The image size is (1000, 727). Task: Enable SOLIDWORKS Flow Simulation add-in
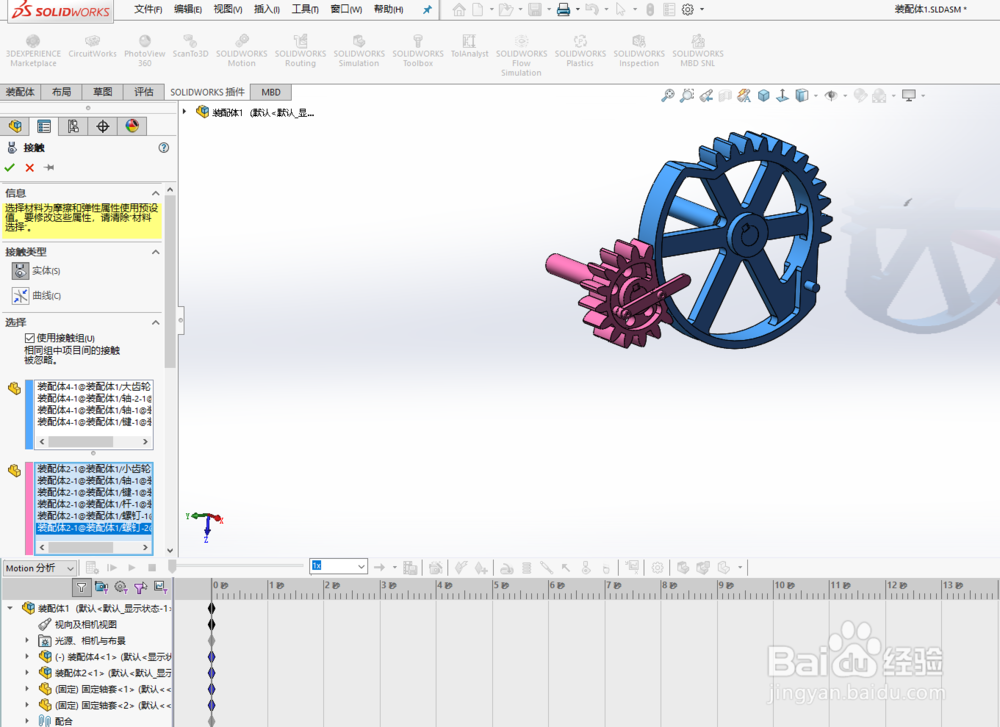coord(521,55)
